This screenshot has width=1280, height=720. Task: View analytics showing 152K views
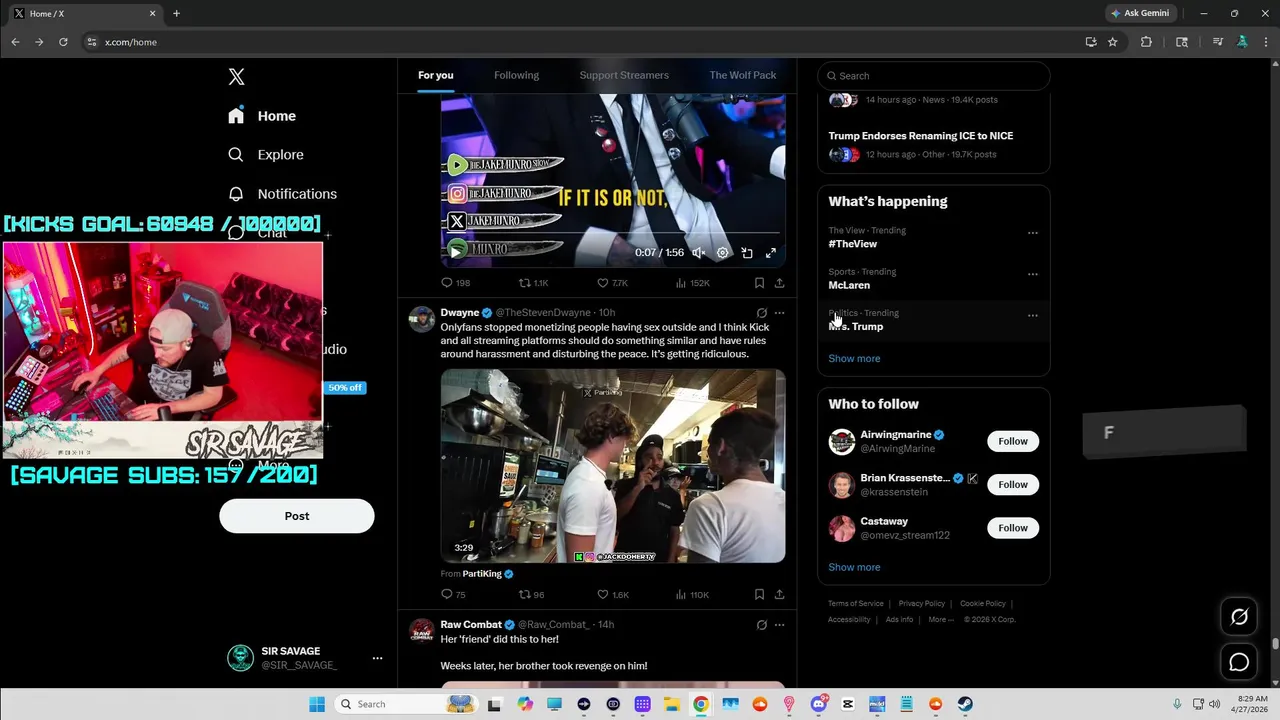pyautogui.click(x=692, y=283)
